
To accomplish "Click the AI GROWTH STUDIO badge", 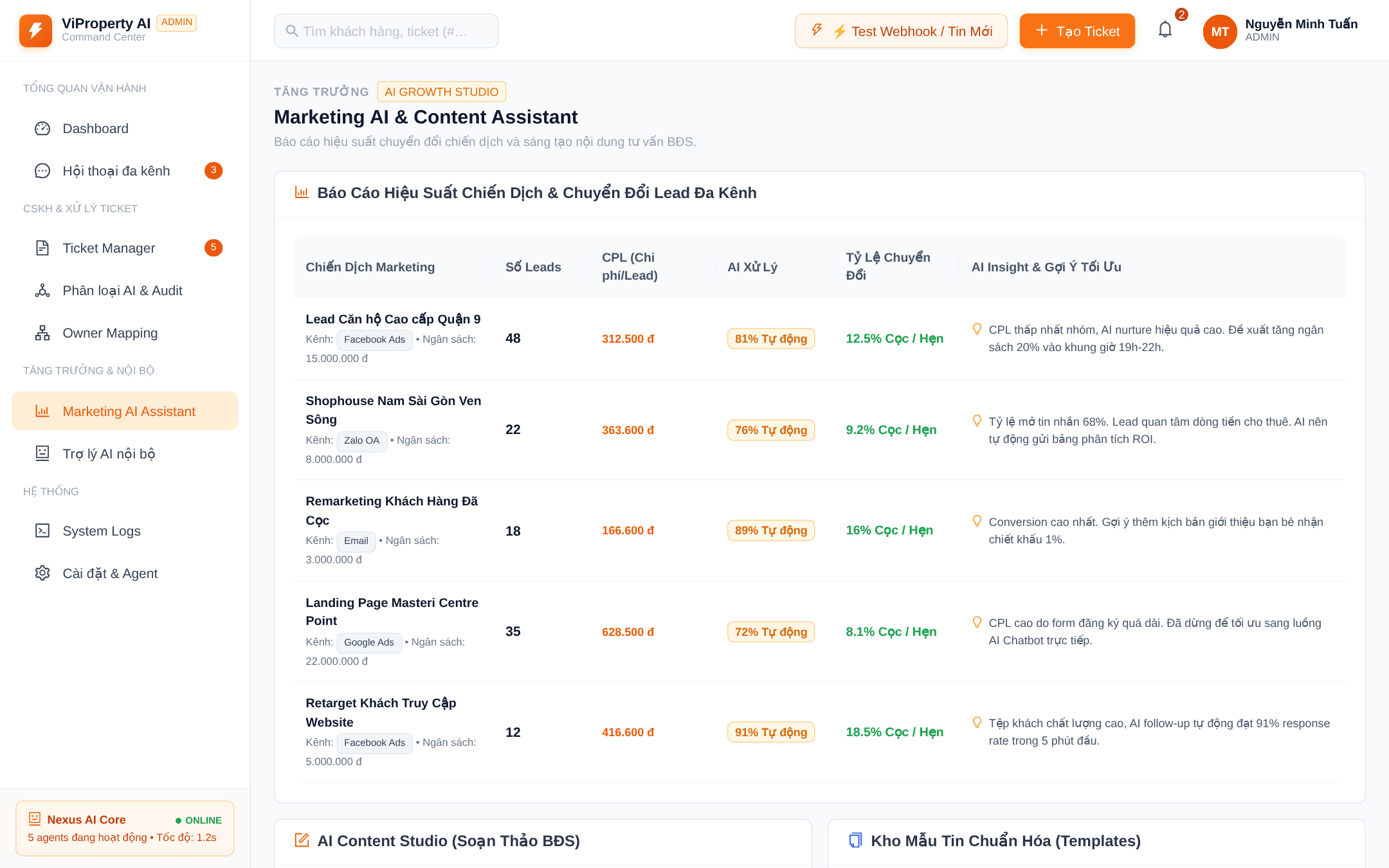I will pyautogui.click(x=442, y=92).
